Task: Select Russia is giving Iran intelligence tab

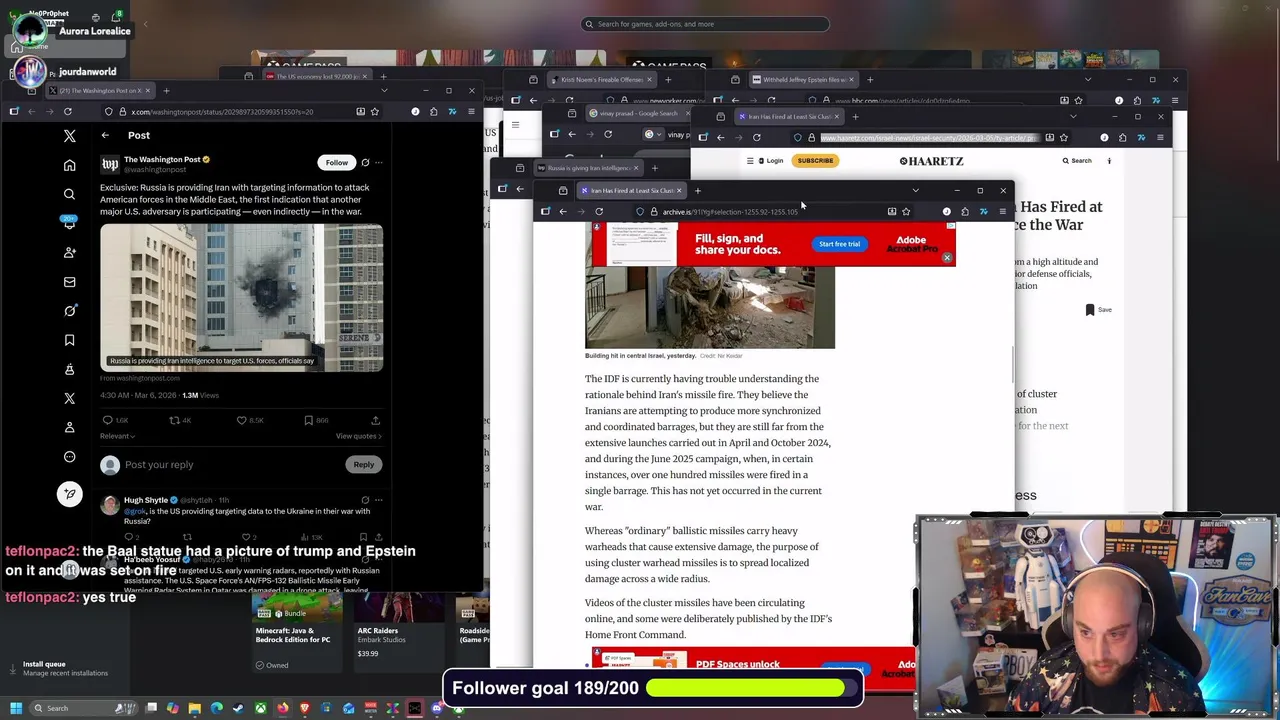Action: coord(590,168)
